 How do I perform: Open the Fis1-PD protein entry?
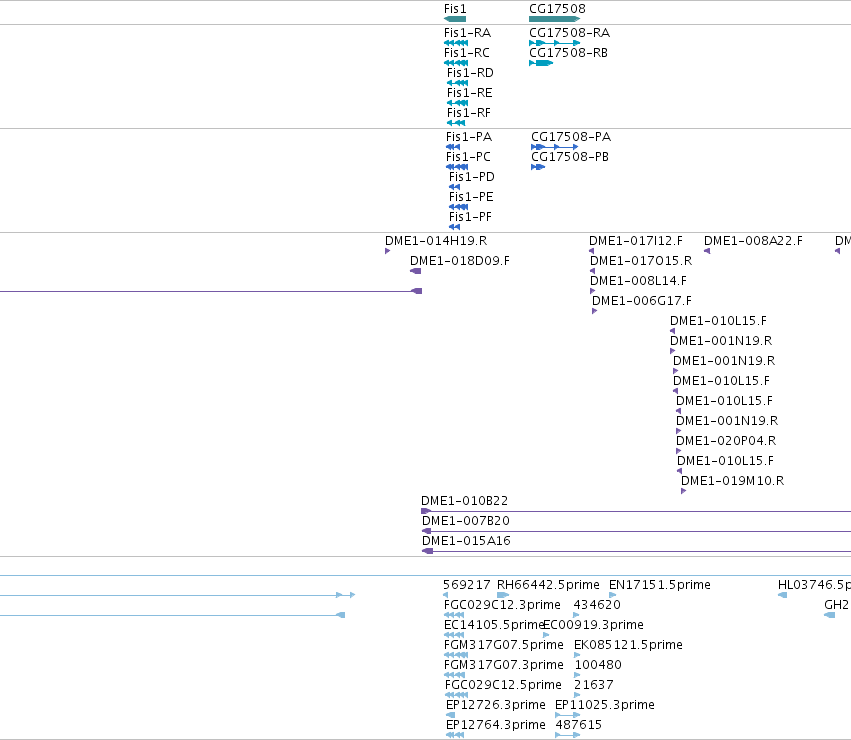[x=472, y=177]
